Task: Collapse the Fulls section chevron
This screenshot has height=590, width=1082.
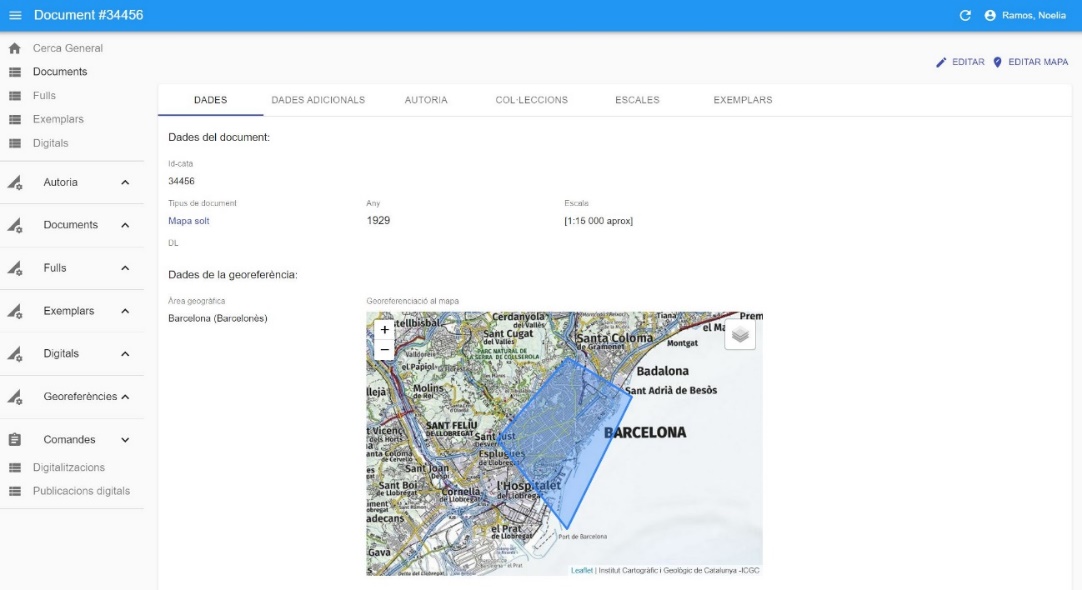Action: 125,268
